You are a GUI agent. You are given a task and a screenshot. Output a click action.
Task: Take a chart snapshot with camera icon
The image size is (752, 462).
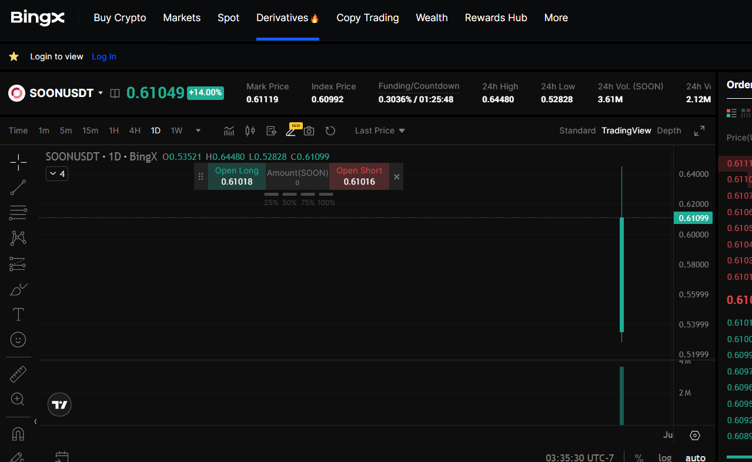[x=309, y=131]
